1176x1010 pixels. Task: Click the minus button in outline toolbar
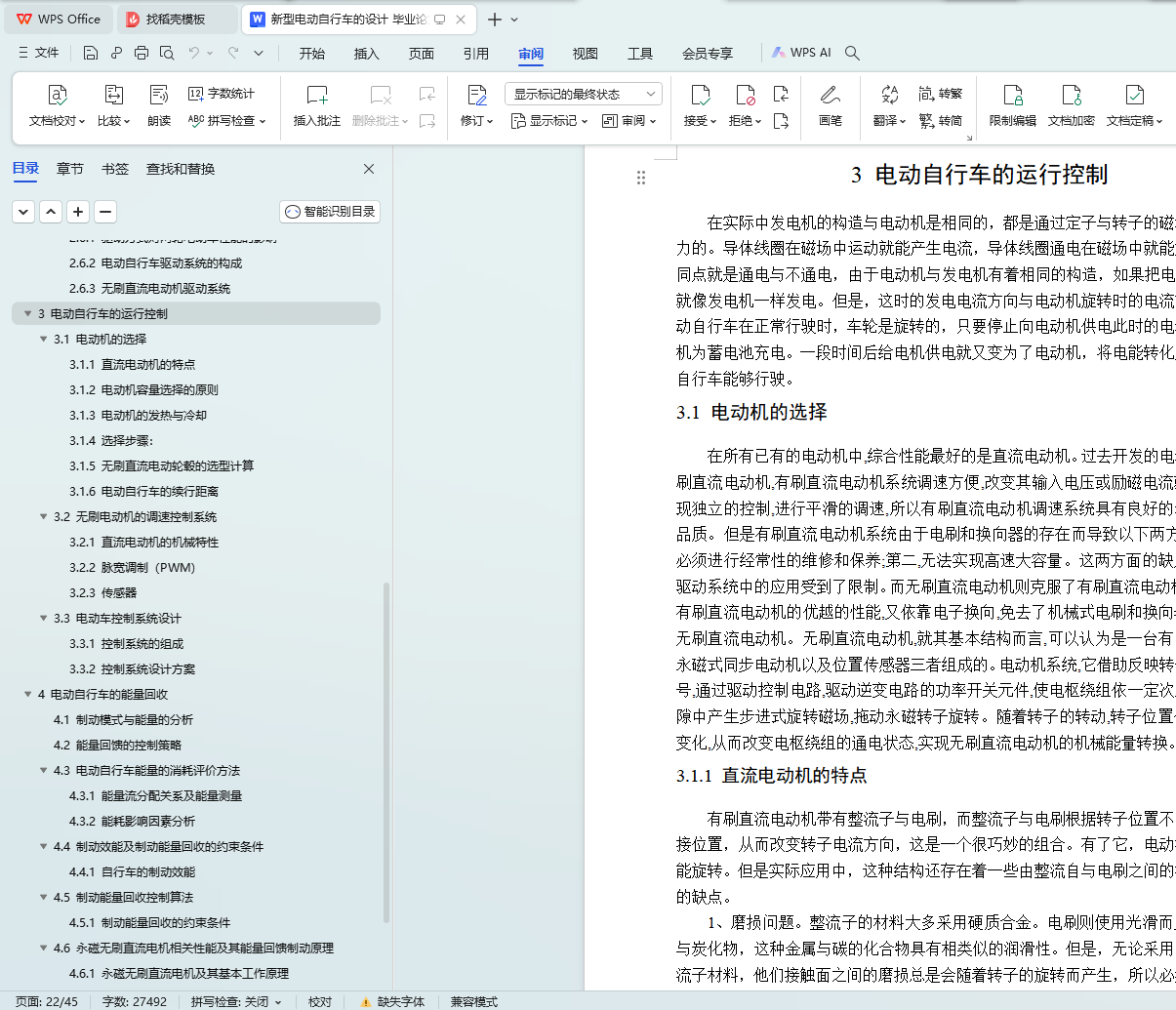tap(105, 212)
